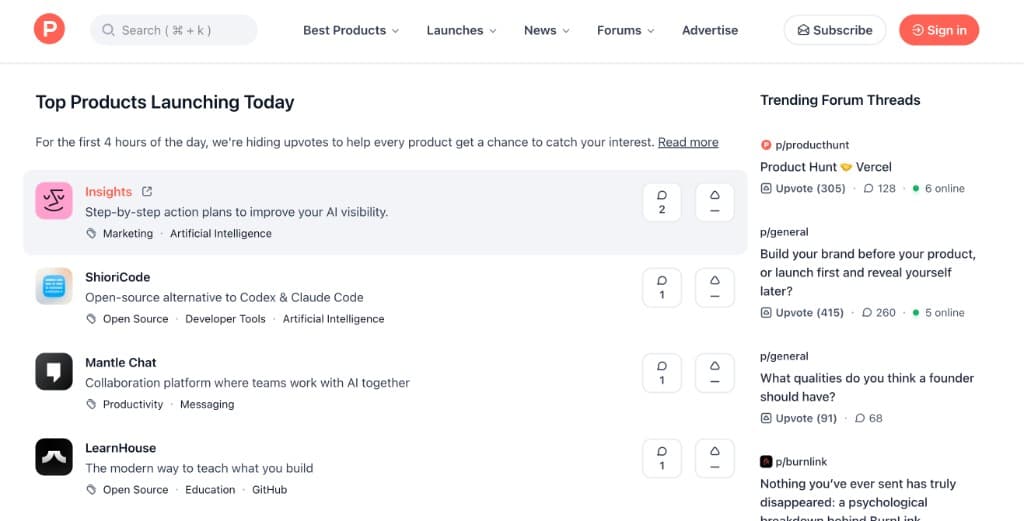Open comments for Insights
The height and width of the screenshot is (521, 1024).
pos(662,202)
